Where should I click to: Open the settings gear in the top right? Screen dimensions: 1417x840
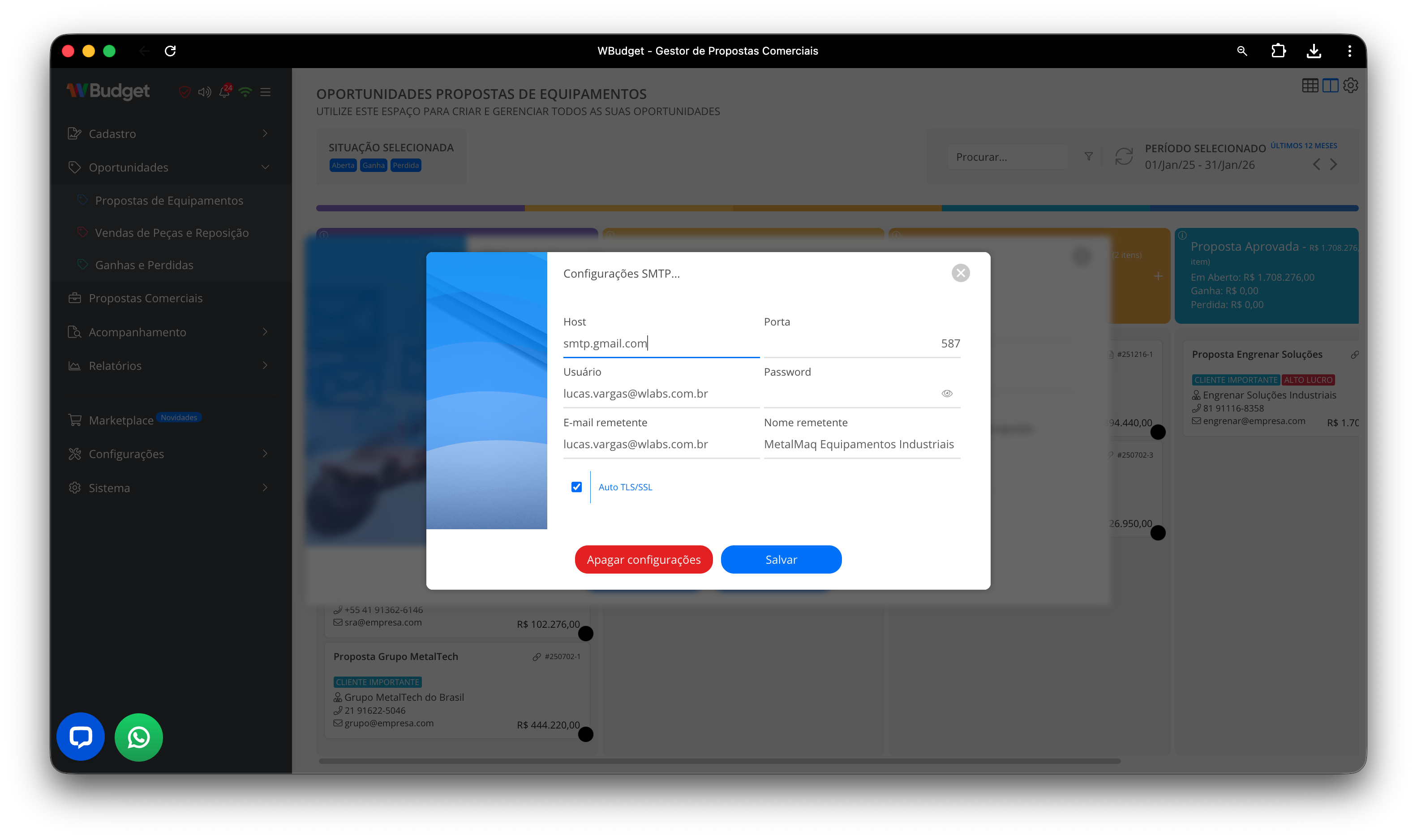click(1350, 86)
